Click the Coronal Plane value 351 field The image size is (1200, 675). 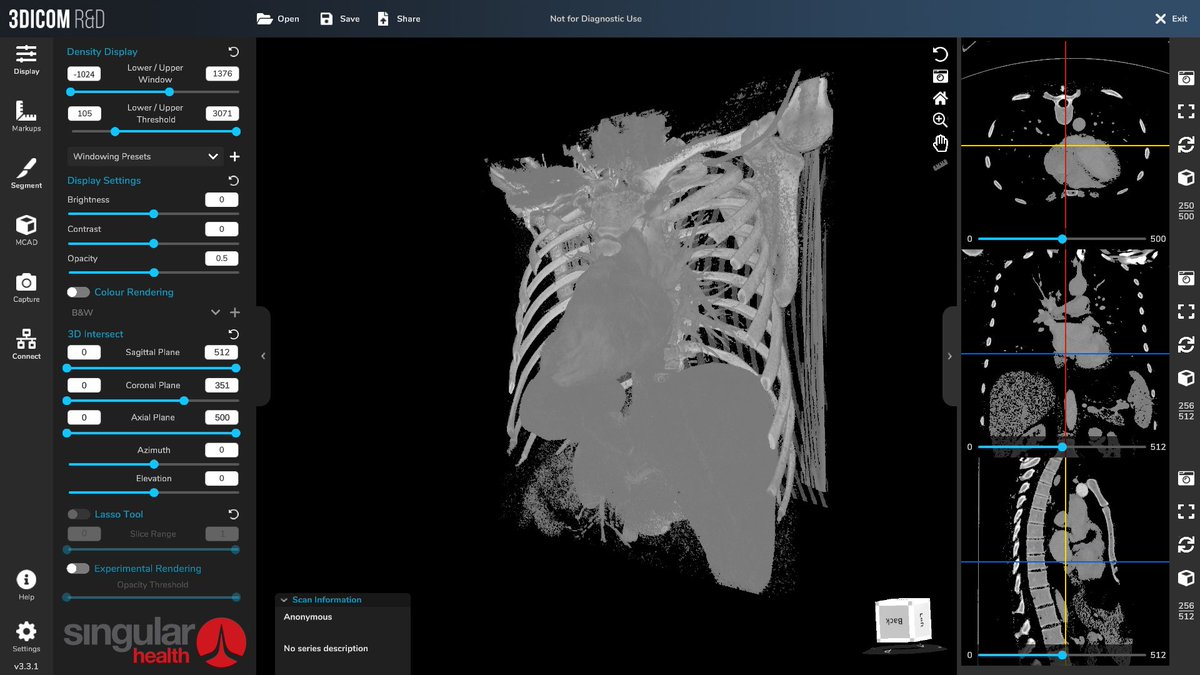222,385
